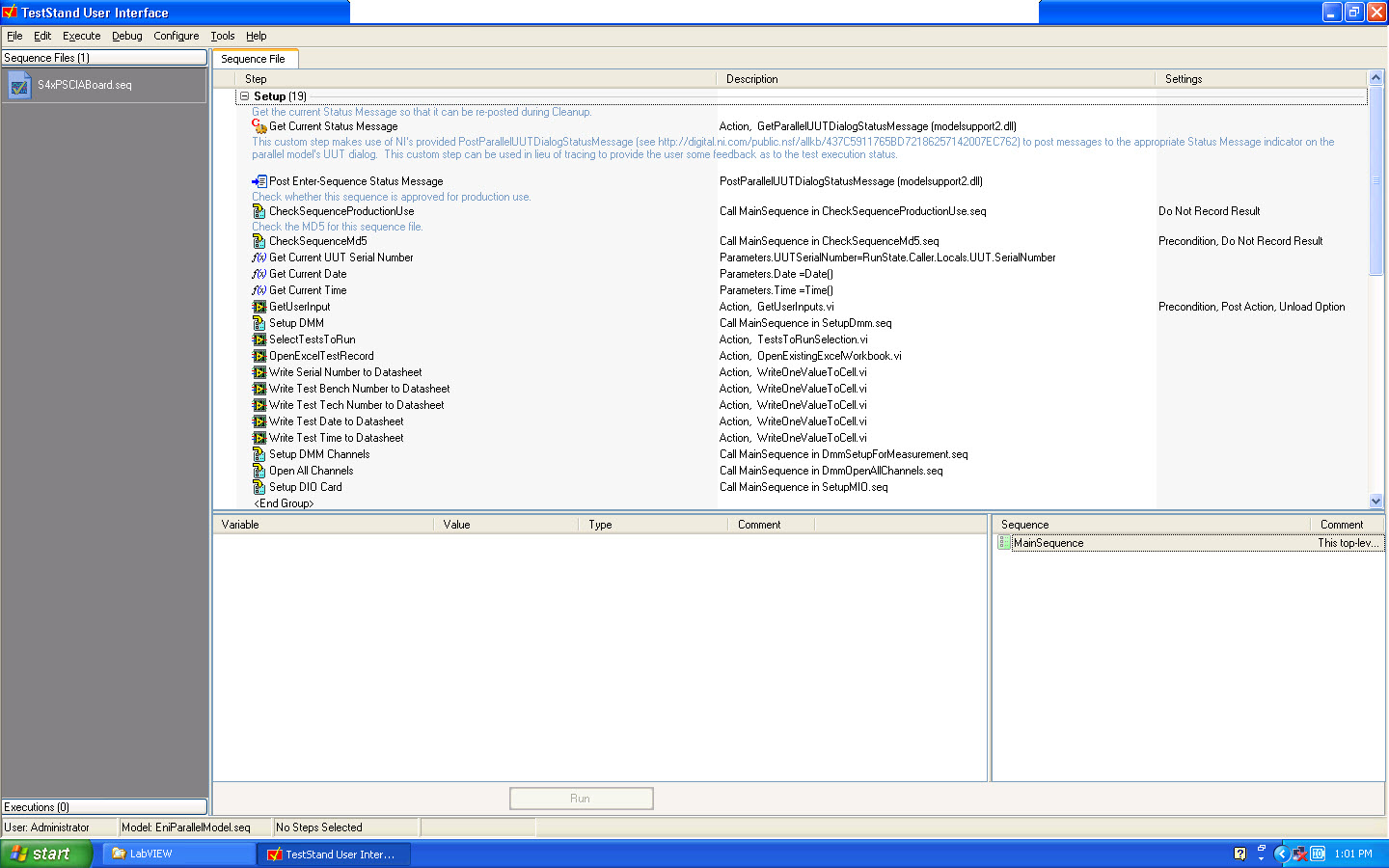Select the Executions (0) panel header
The image size is (1389, 868).
pyautogui.click(x=104, y=807)
